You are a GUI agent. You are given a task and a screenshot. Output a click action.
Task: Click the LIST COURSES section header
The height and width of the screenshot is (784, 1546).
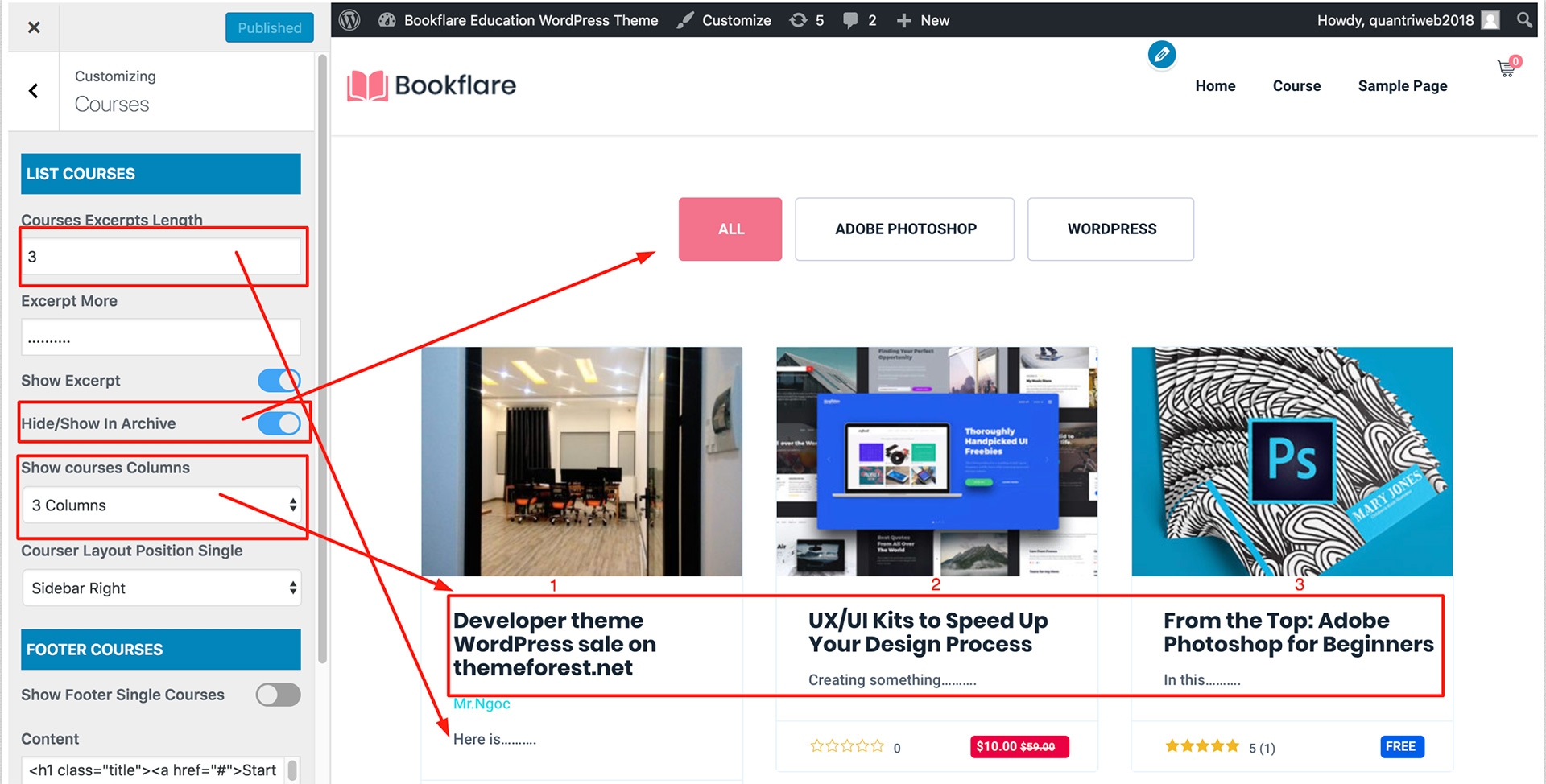click(161, 174)
